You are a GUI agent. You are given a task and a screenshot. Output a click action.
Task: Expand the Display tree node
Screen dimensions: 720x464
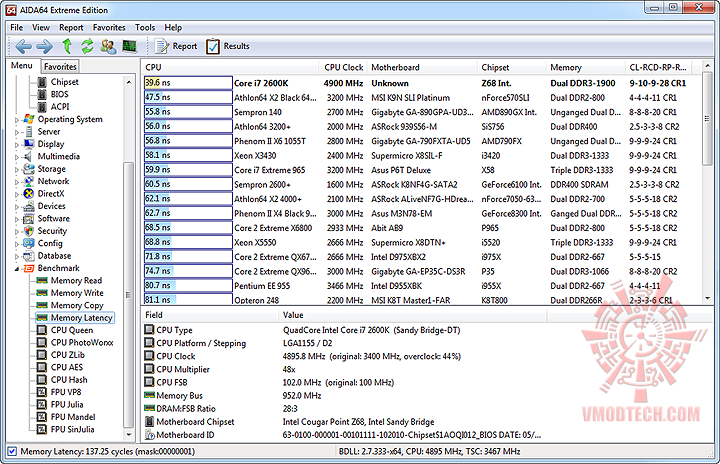[17, 145]
